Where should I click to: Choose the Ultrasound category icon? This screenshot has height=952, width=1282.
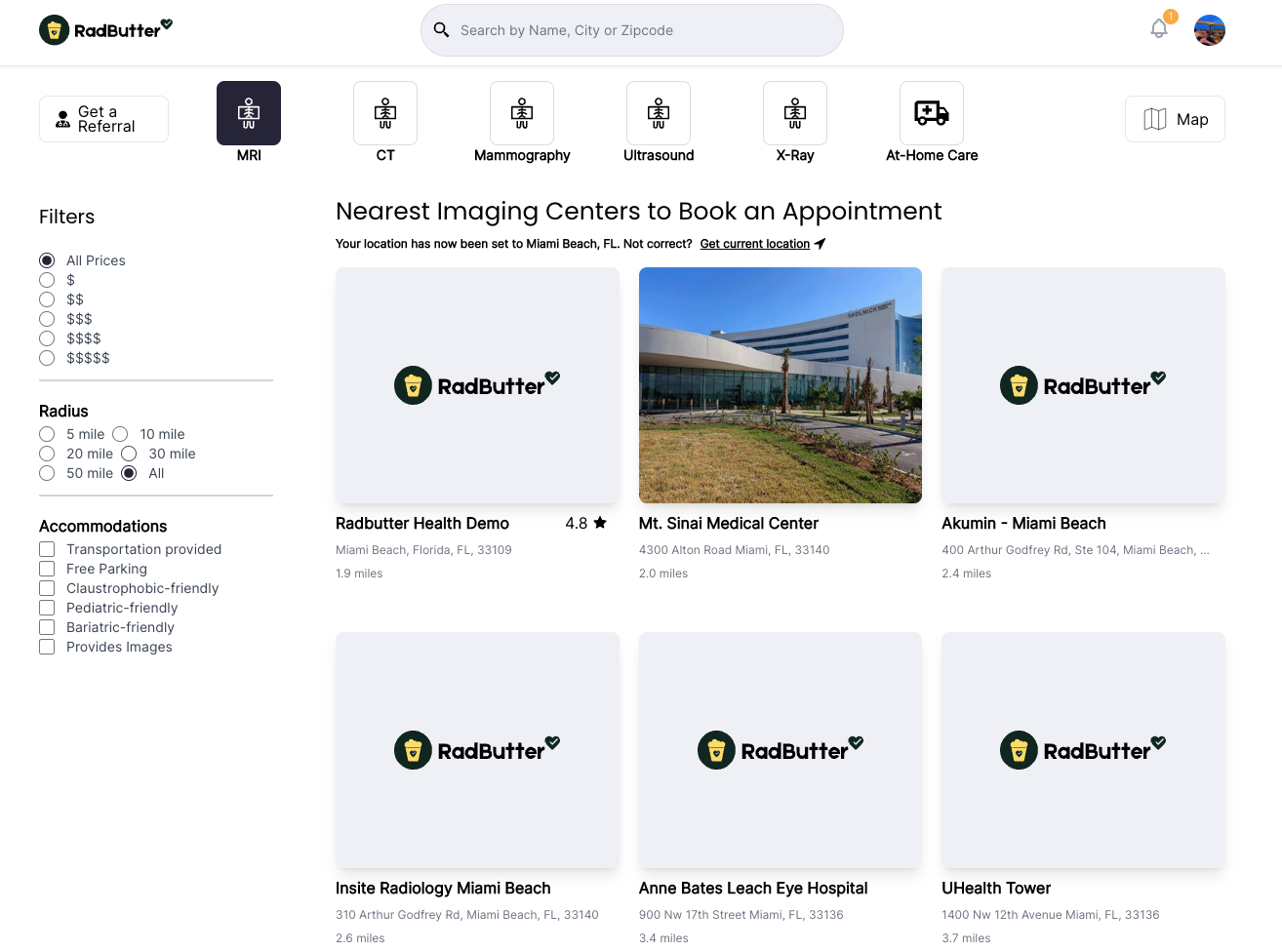659,113
